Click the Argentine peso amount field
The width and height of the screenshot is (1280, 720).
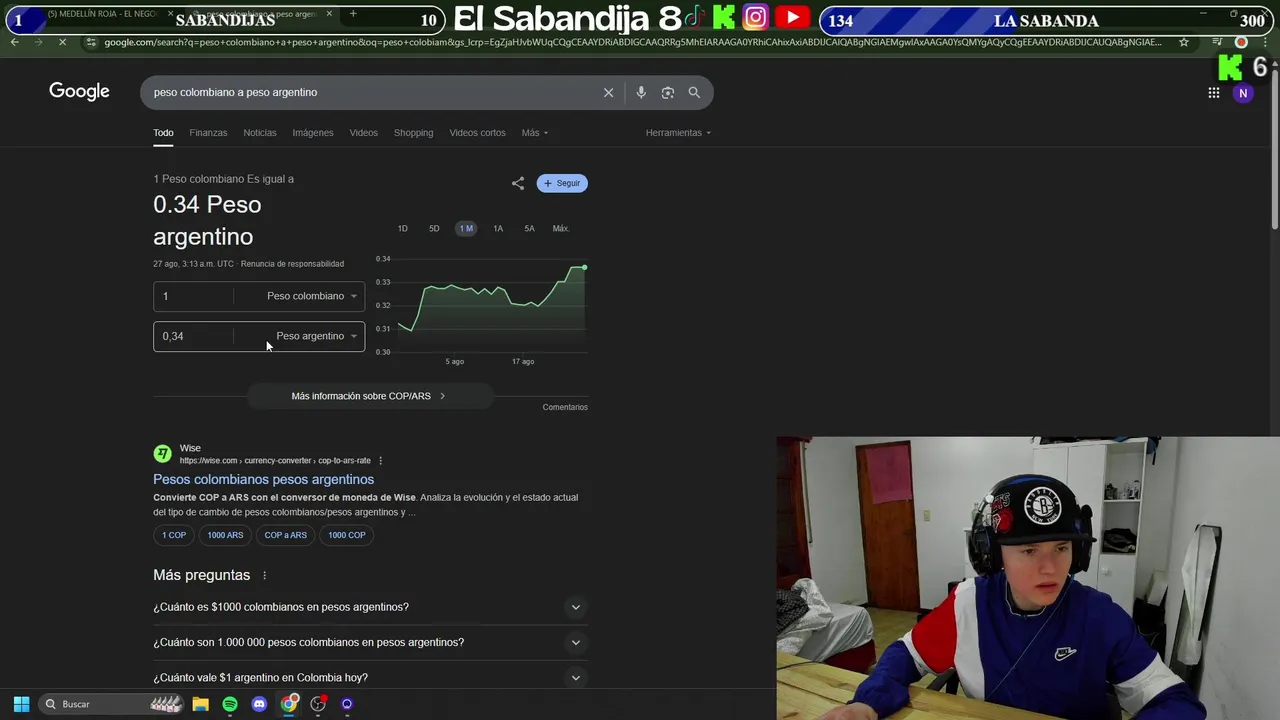pyautogui.click(x=194, y=336)
